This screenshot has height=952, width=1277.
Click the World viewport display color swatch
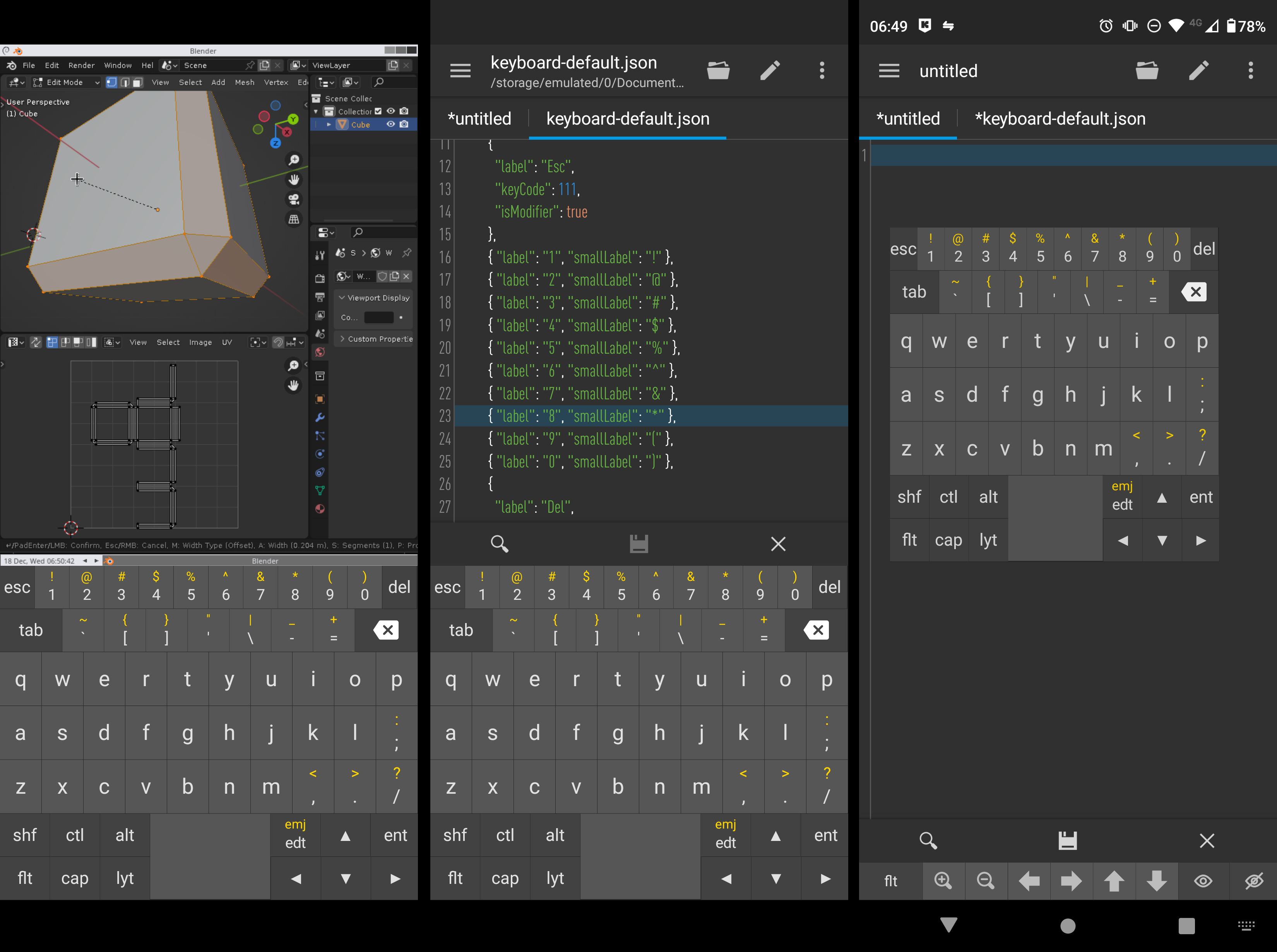[x=378, y=317]
